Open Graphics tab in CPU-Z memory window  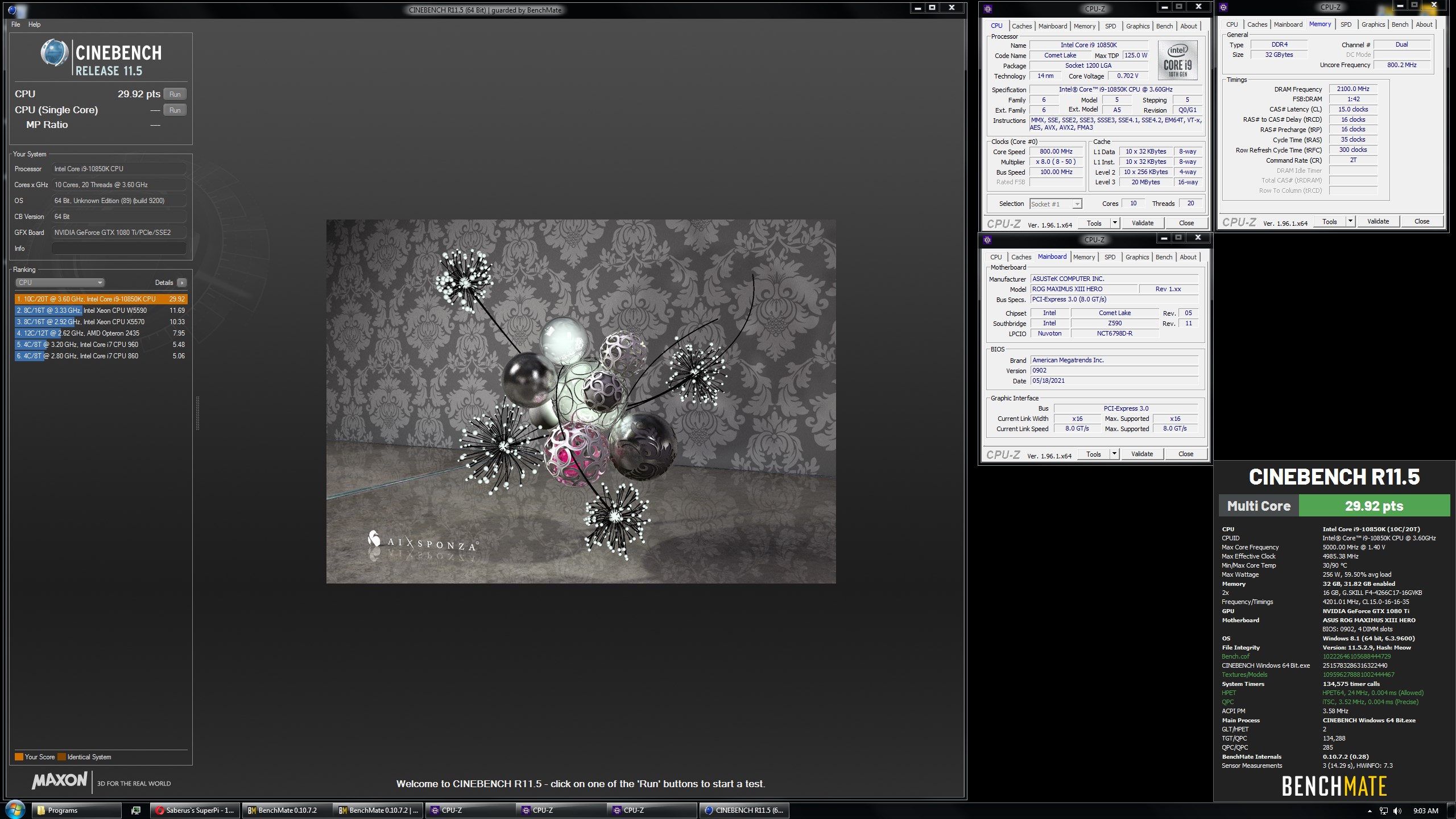point(1373,24)
